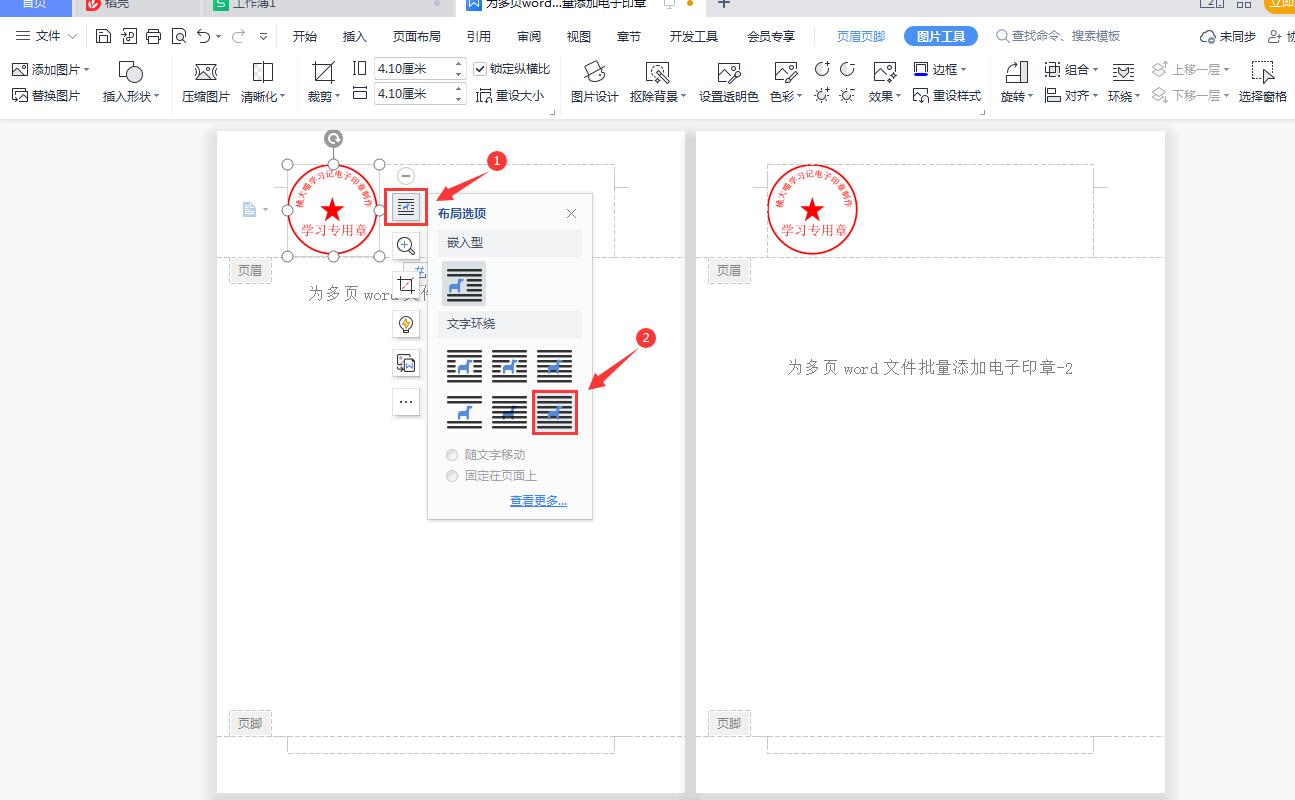Open 环绕 (Wrap) dropdown in ribbon
This screenshot has height=800, width=1295.
pos(1124,82)
